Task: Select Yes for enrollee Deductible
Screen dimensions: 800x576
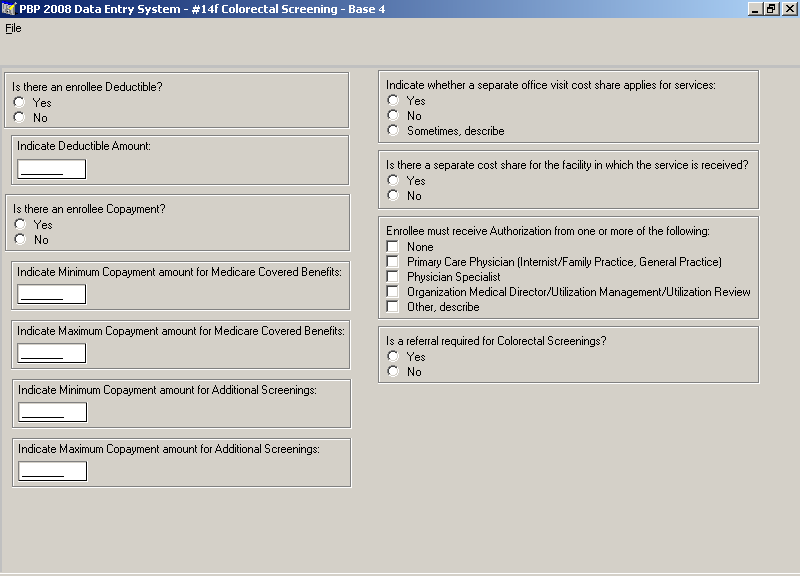Action: coord(19,102)
